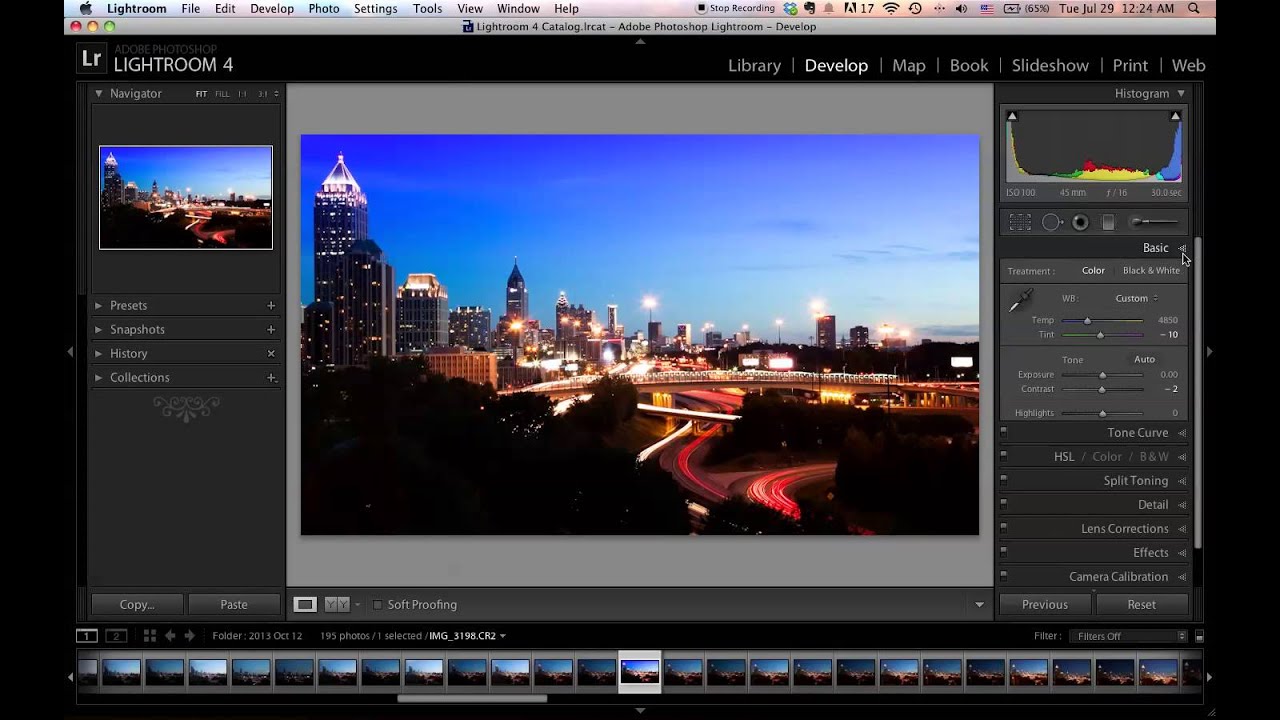Expand the Collections panel
The image size is (1280, 720).
click(x=99, y=377)
